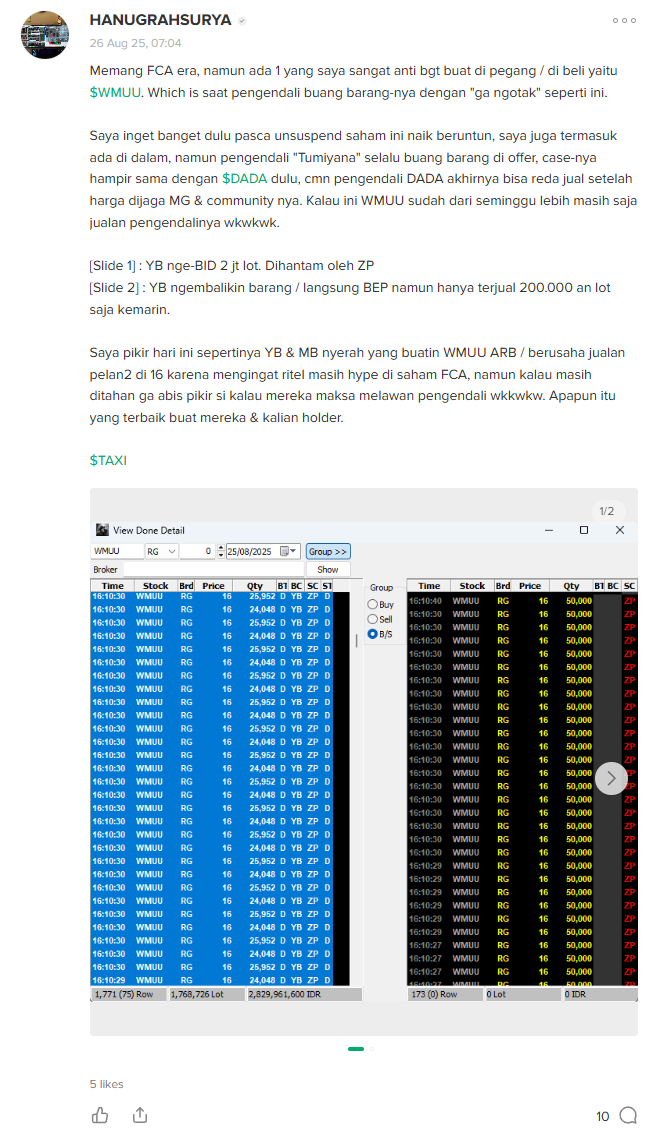Sort right table by Qty column header

tap(571, 586)
